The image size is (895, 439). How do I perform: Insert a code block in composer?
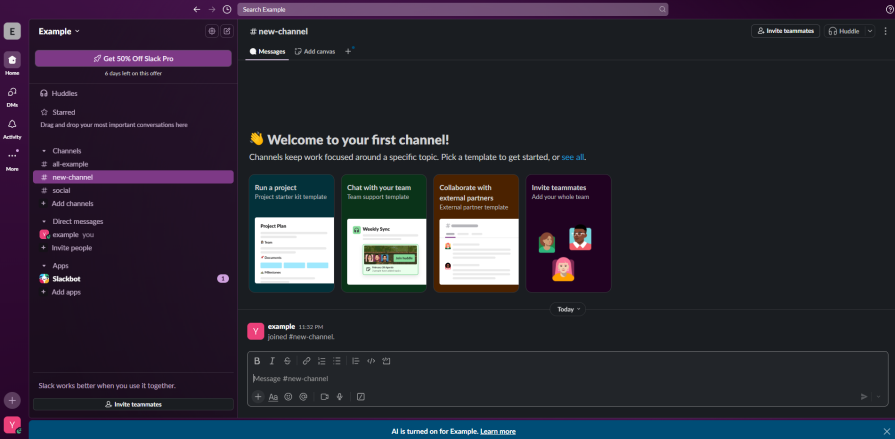click(386, 361)
